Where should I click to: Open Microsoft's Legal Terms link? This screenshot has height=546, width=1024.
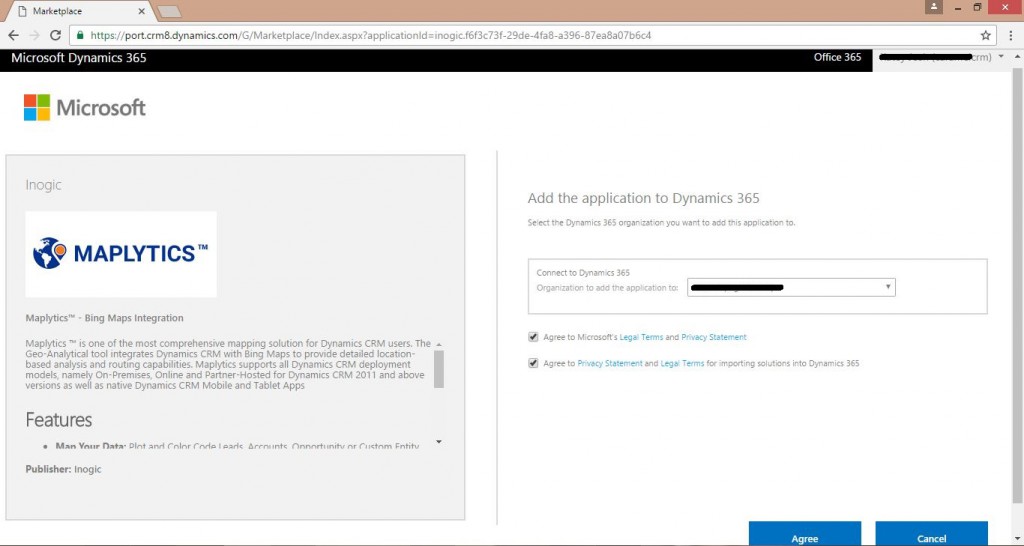click(641, 337)
